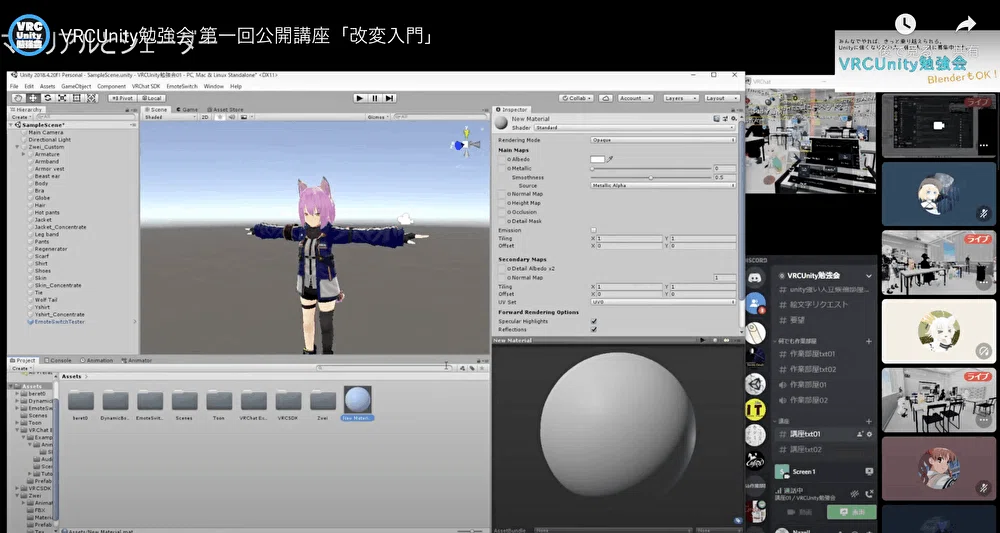
Task: Open the EmoteSwitch menu
Action: 182,86
